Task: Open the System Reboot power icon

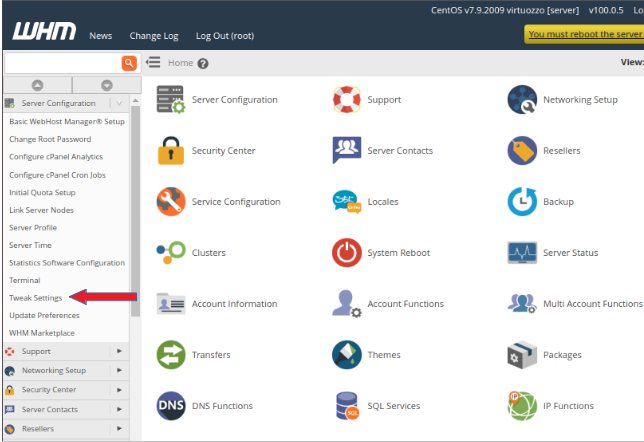Action: coord(347,252)
